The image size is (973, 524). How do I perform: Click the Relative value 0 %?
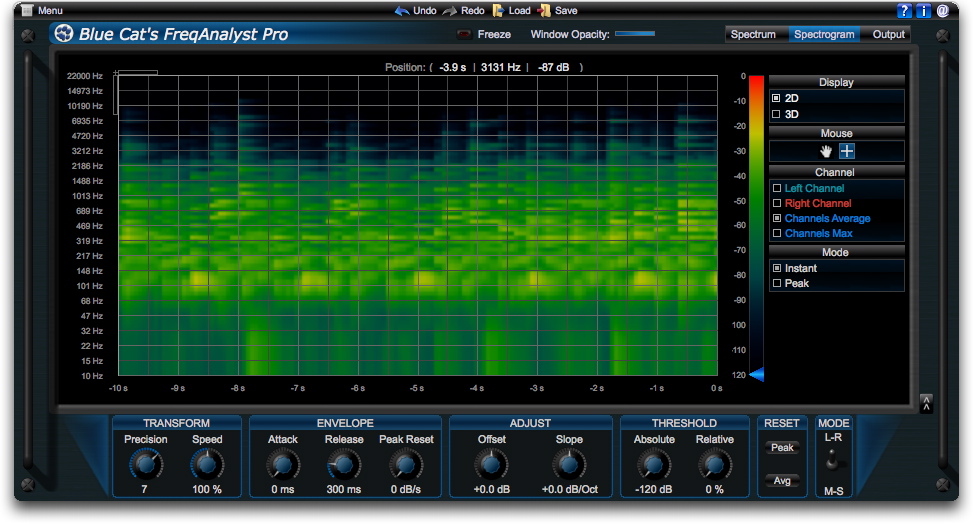pos(714,489)
